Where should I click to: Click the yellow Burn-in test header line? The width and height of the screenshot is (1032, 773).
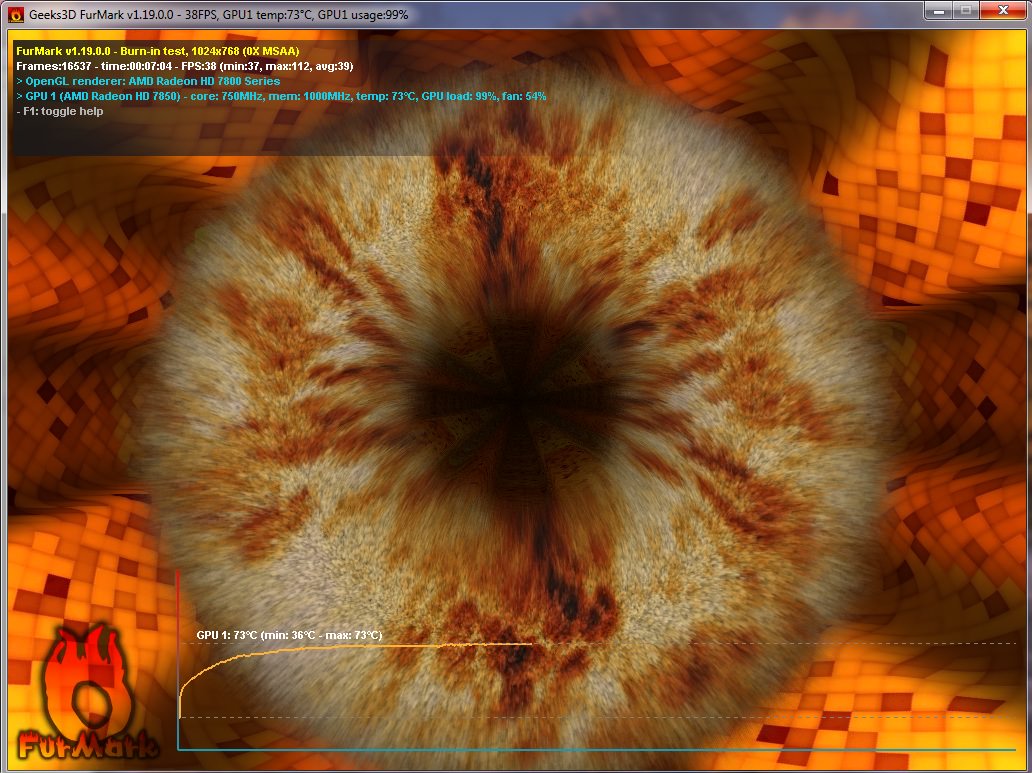click(158, 50)
